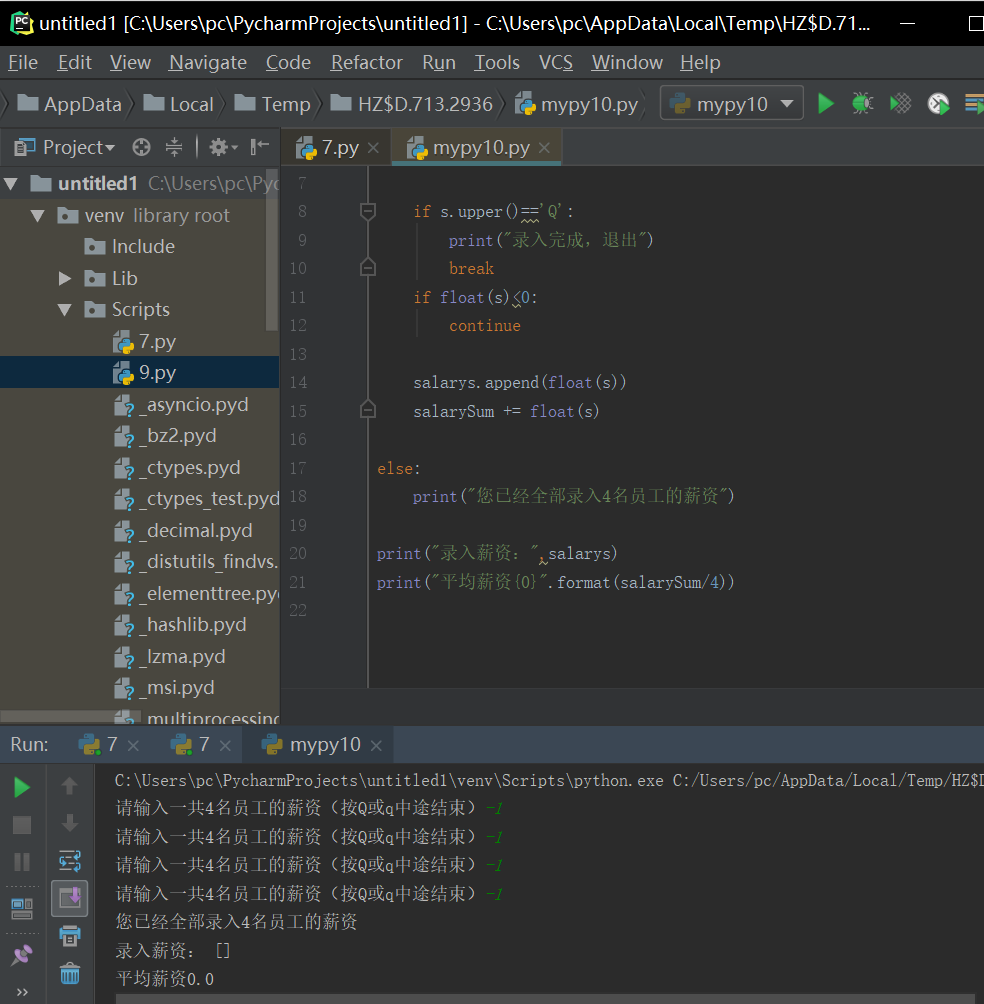This screenshot has width=984, height=1004.
Task: Select the Include folder
Action: tap(129, 247)
